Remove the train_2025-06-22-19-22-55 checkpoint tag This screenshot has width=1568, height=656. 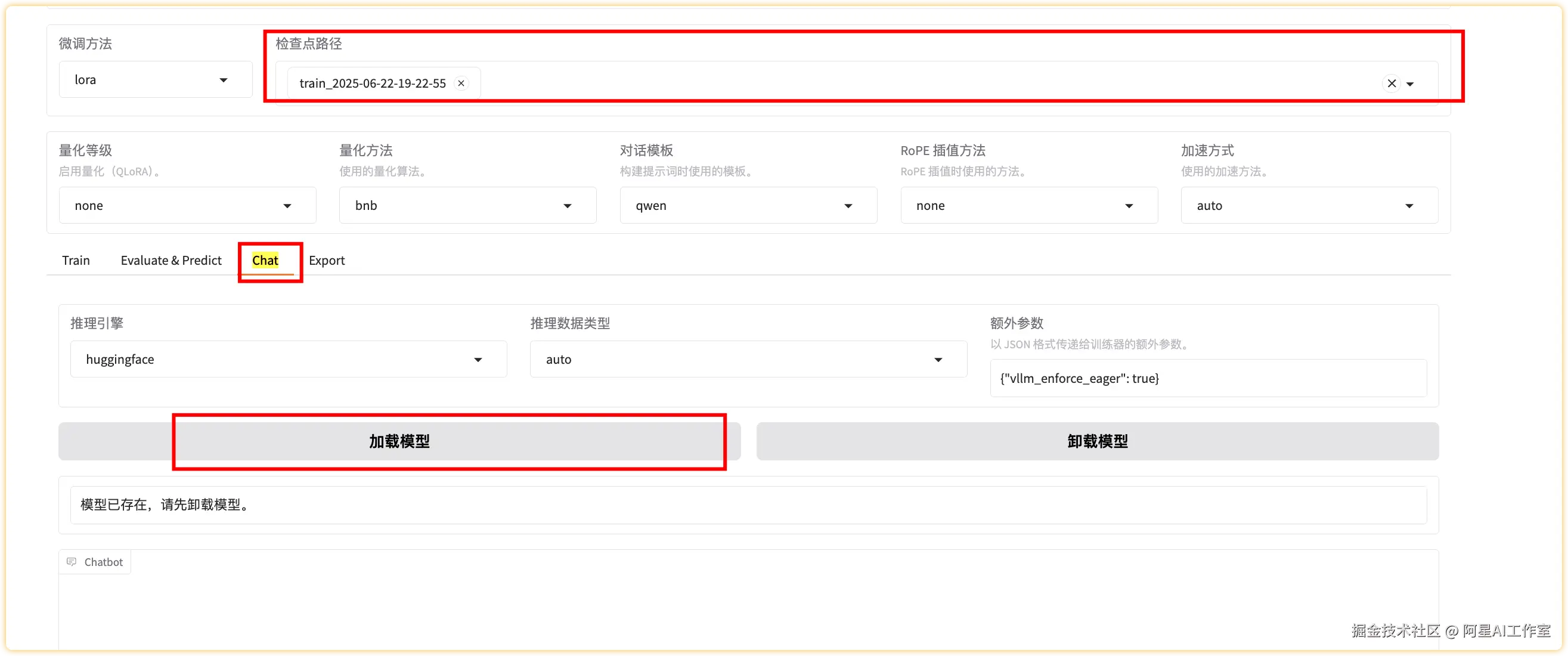pyautogui.click(x=461, y=83)
